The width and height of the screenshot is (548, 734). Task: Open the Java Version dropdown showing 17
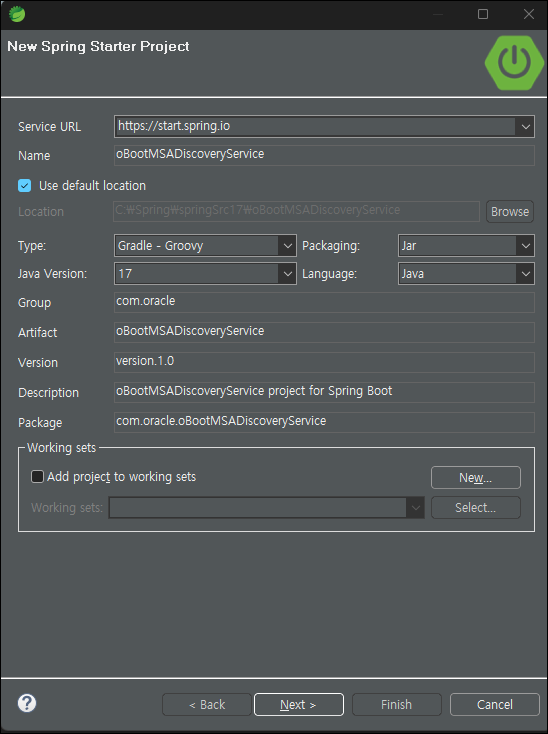click(205, 274)
